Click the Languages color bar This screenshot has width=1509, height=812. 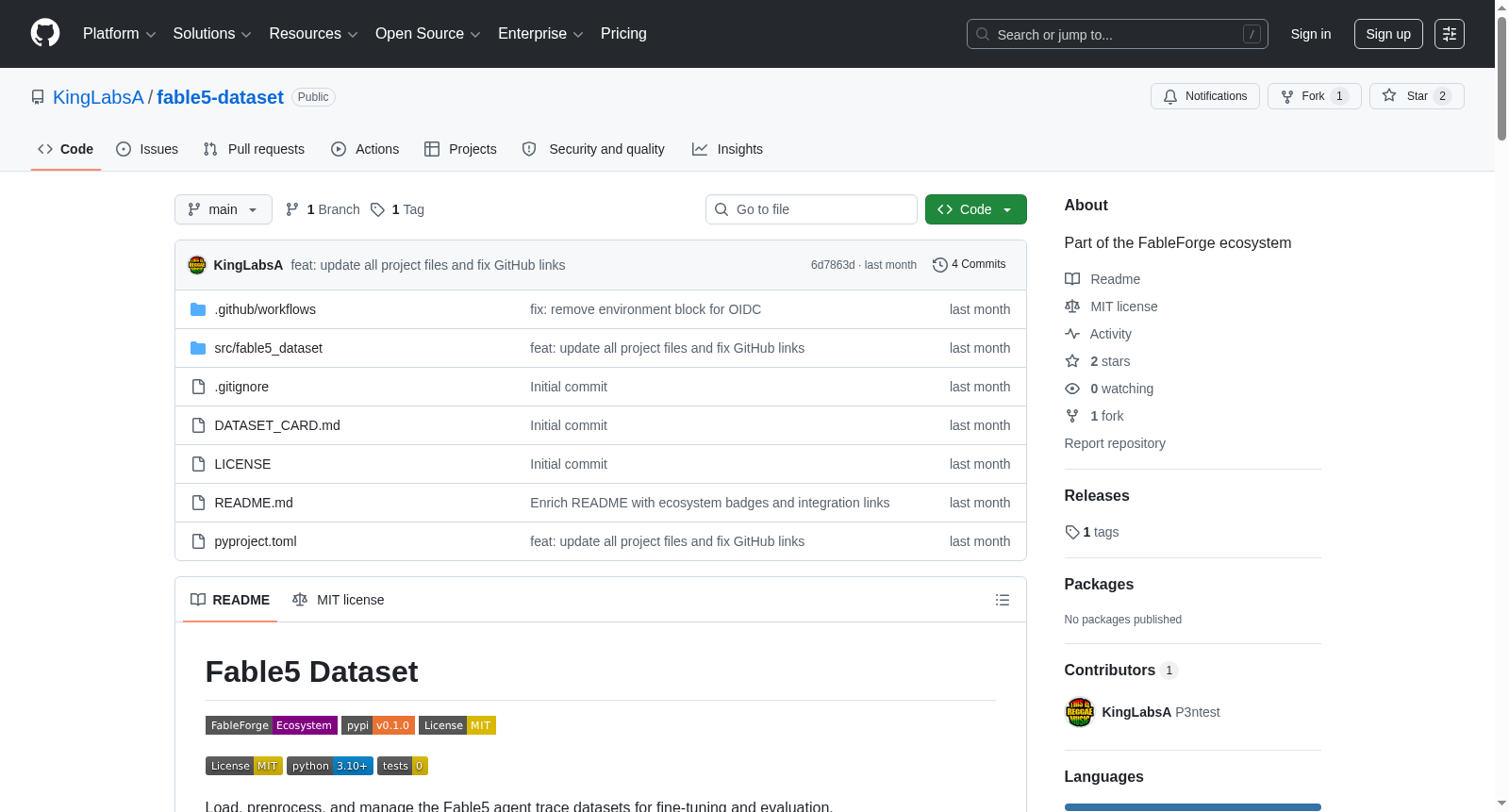click(x=1193, y=807)
